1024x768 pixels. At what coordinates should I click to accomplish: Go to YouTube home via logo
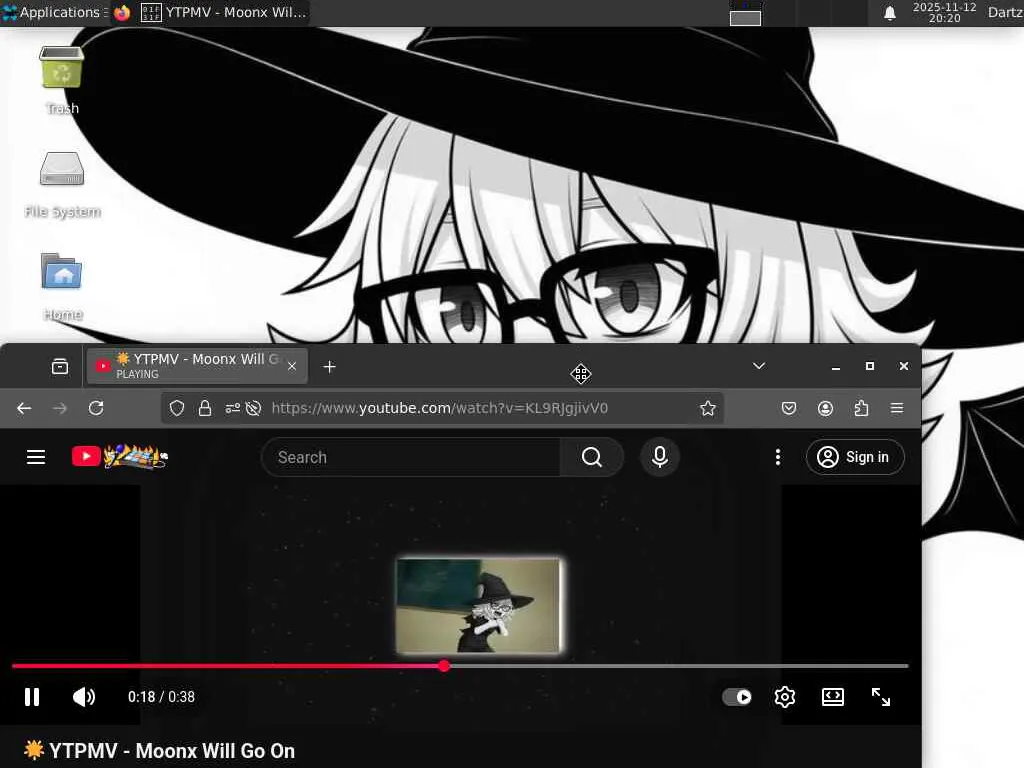tap(120, 456)
